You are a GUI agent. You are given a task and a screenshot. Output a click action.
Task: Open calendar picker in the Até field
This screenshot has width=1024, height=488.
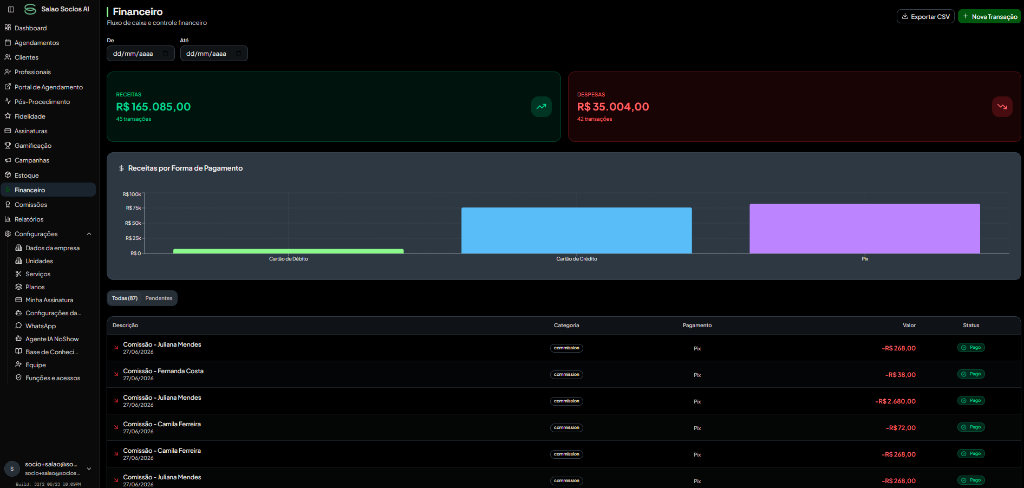click(238, 54)
